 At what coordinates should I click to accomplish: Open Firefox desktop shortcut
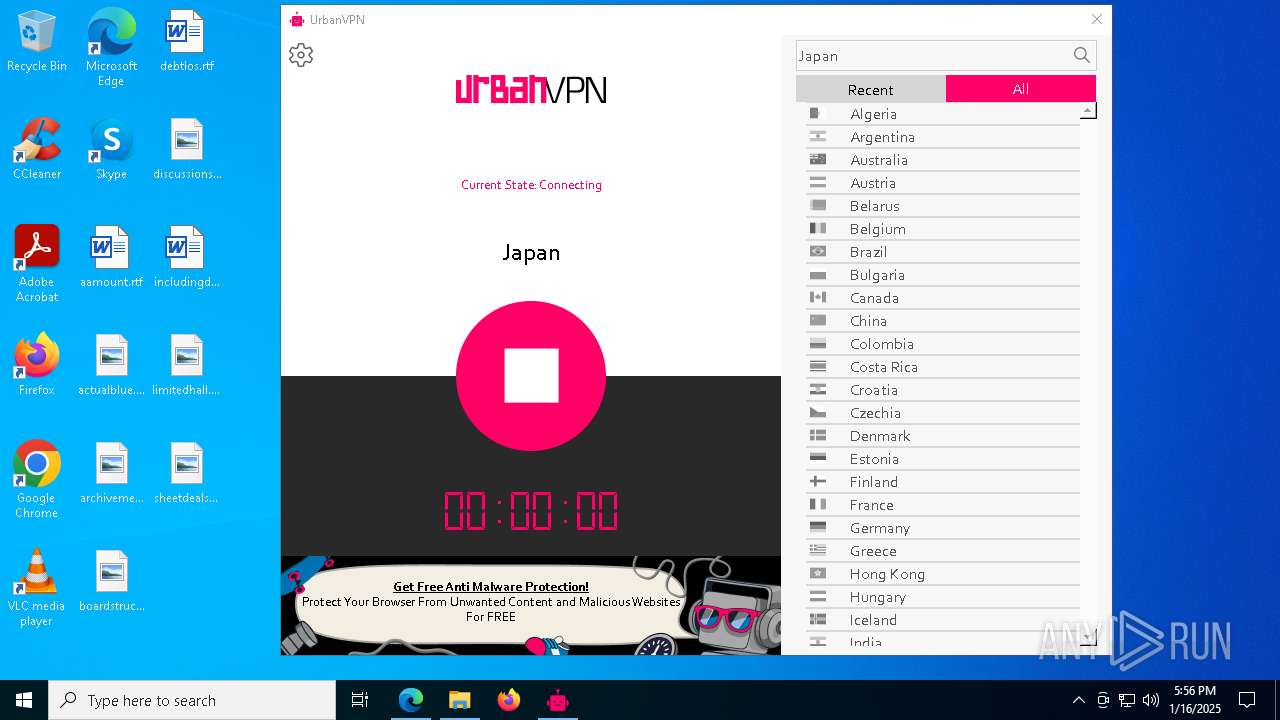point(37,365)
